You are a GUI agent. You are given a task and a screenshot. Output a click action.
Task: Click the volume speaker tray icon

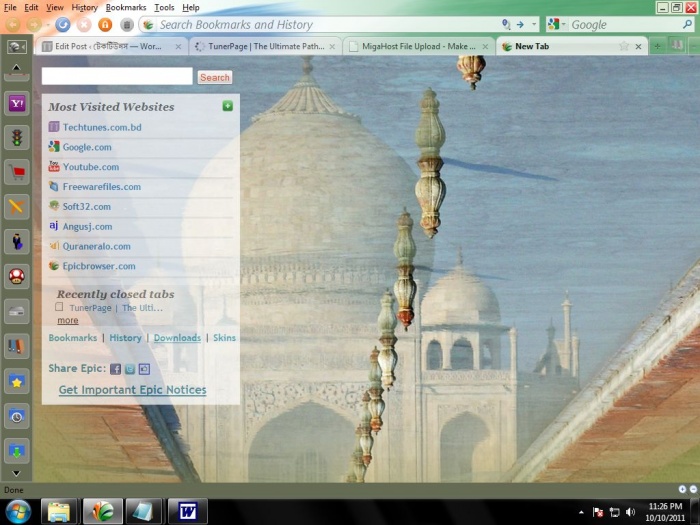point(630,512)
